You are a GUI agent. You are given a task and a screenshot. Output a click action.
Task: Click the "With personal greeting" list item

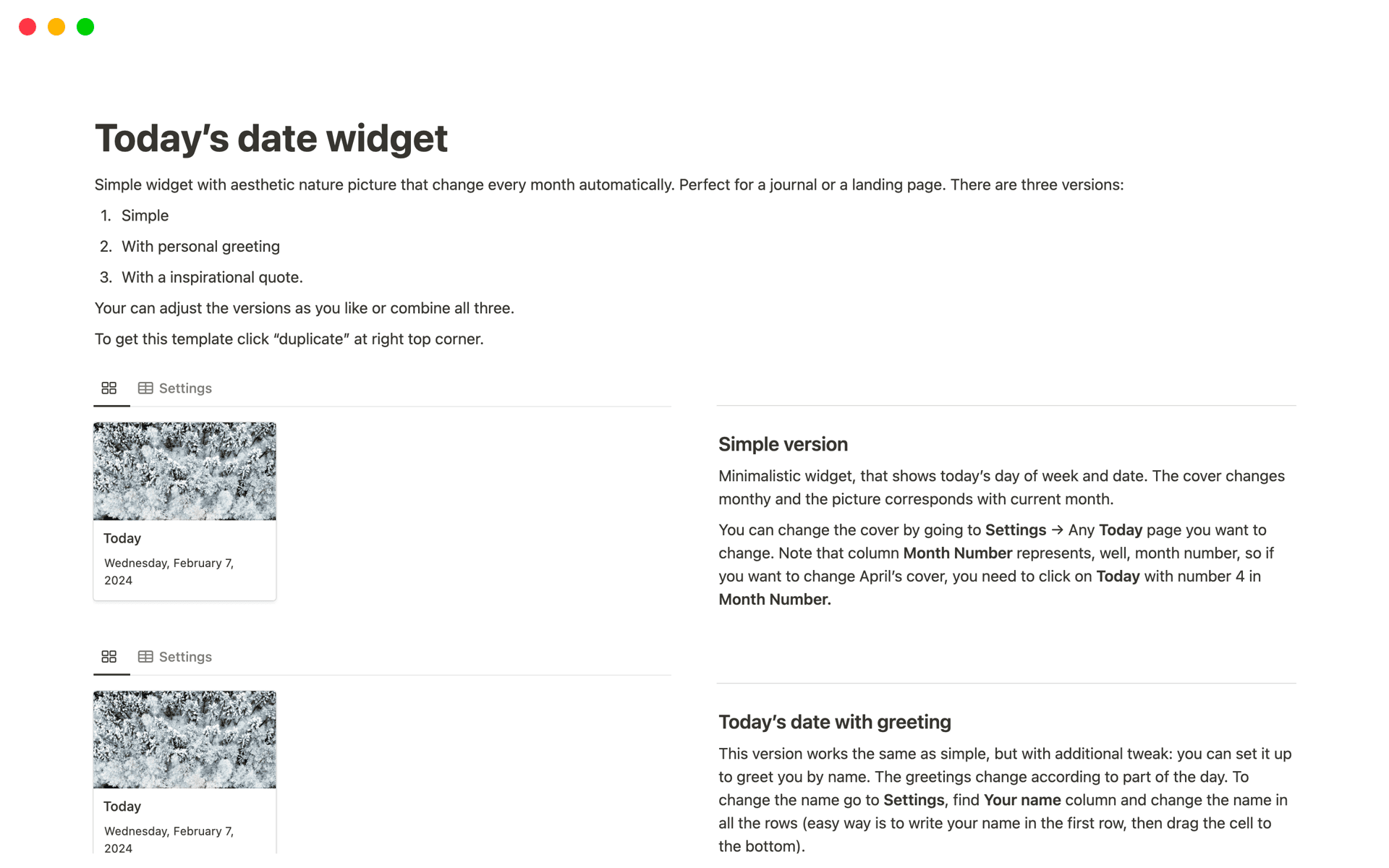[200, 247]
